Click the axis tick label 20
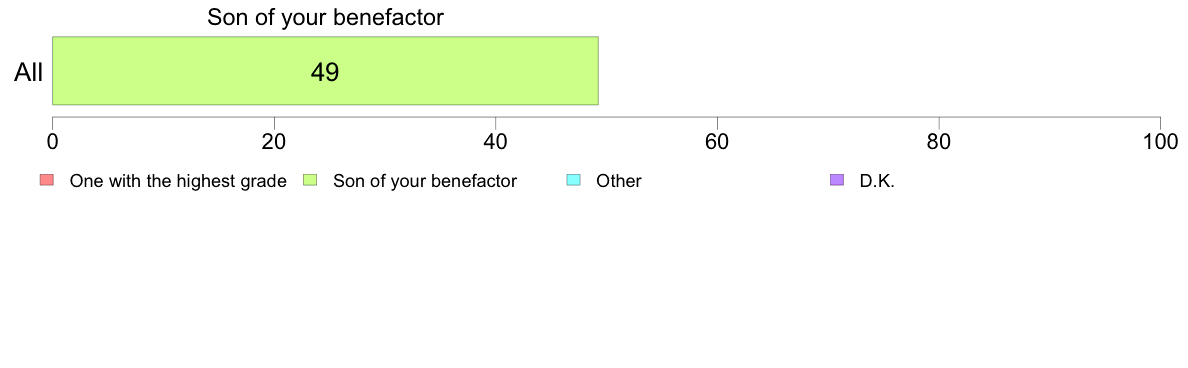This screenshot has width=1188, height=368. 274,142
